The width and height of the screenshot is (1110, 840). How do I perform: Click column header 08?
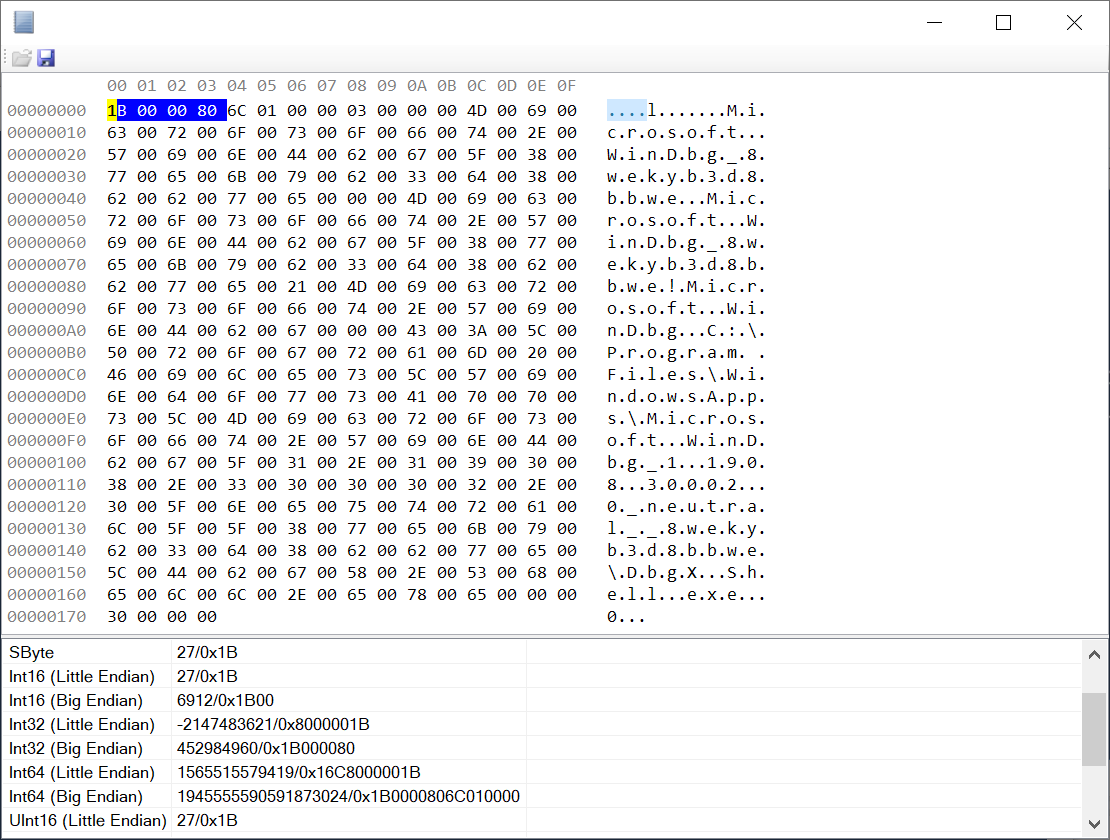tap(357, 86)
